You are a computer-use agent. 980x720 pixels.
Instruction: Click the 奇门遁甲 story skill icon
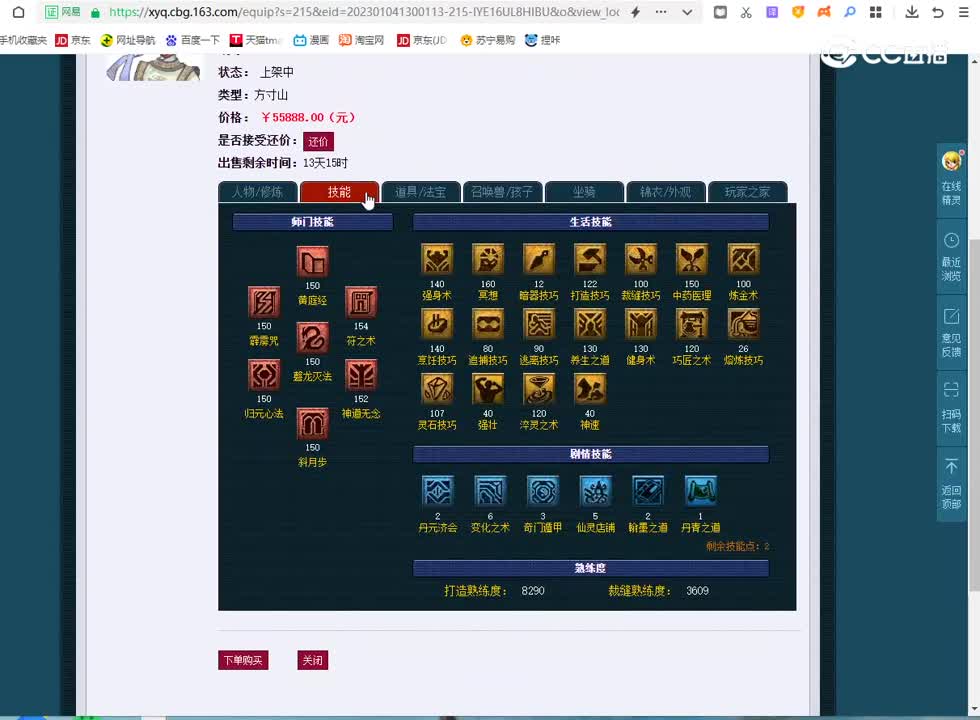click(542, 491)
